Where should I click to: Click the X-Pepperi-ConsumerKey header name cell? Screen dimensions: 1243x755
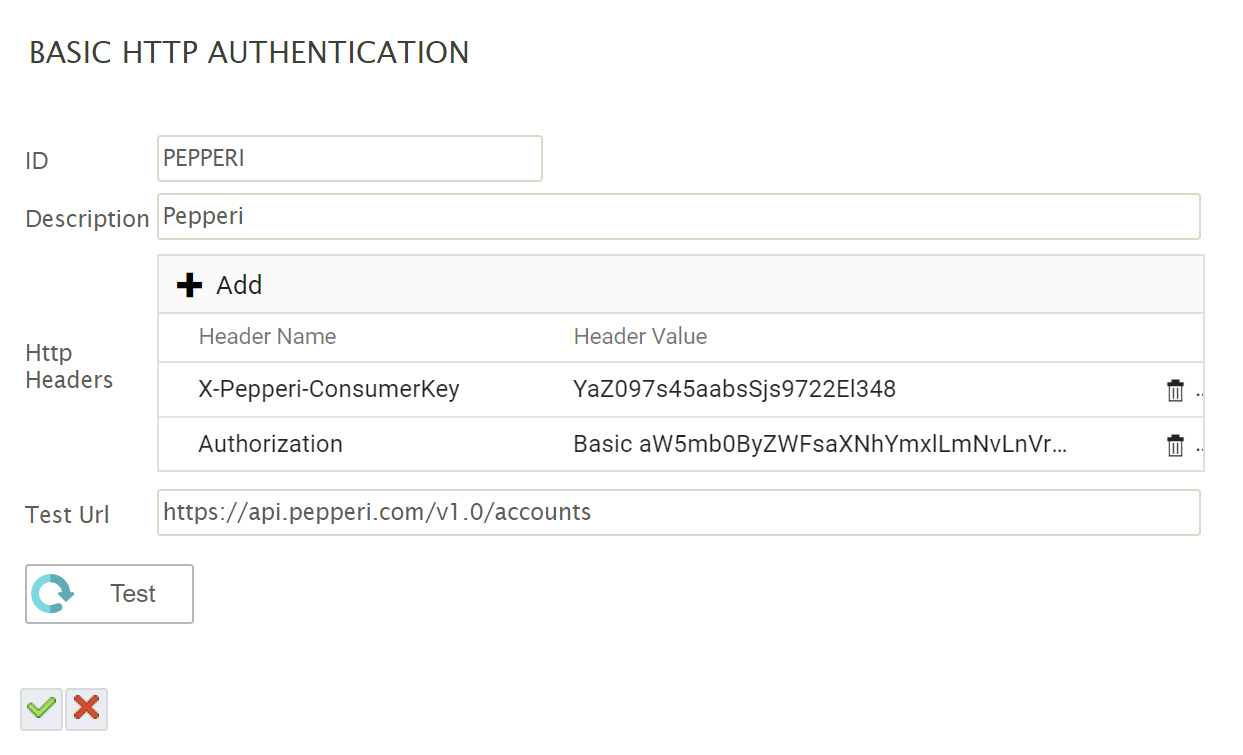[x=329, y=390]
